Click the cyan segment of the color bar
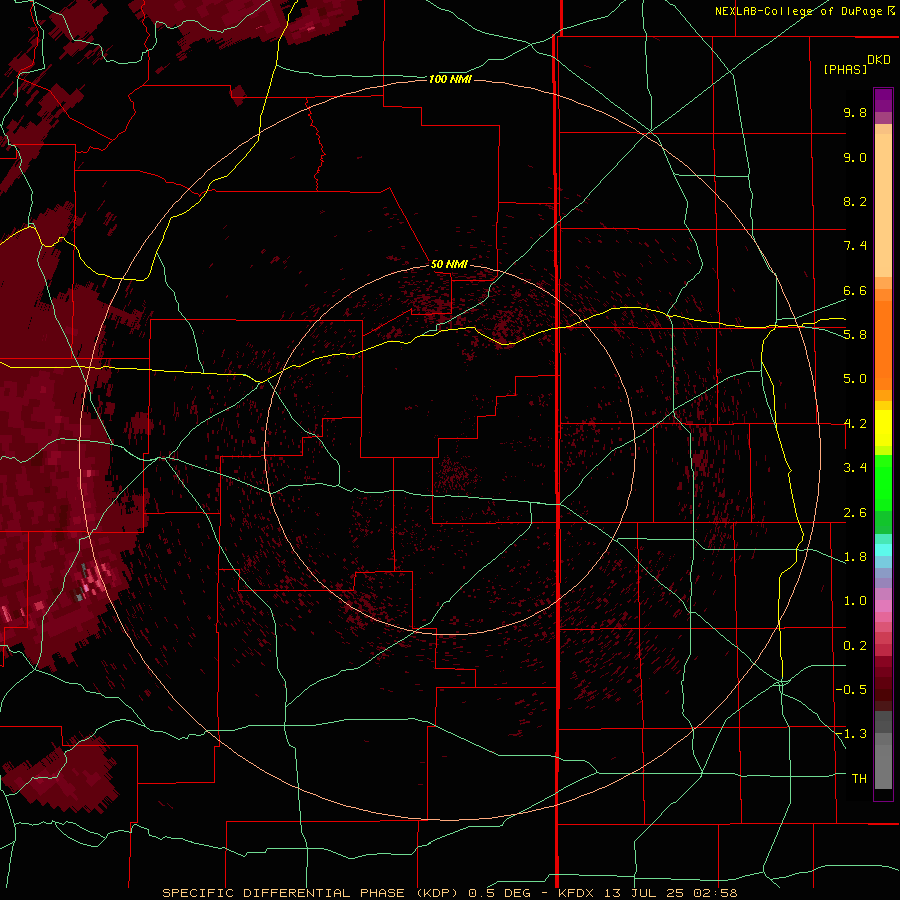 (883, 550)
